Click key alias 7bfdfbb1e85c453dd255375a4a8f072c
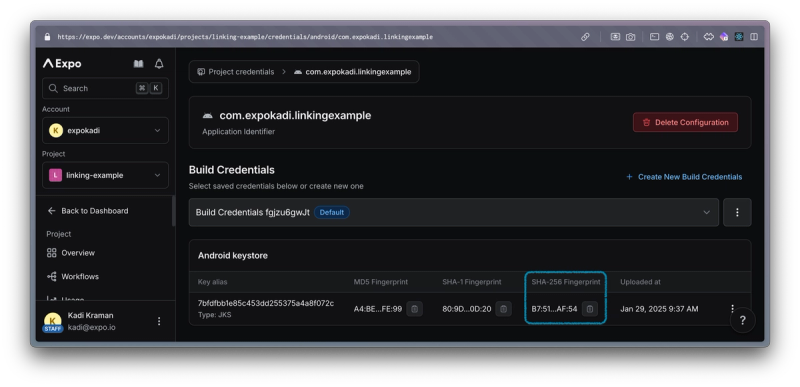Screen dimensions: 800x387 tap(266, 303)
